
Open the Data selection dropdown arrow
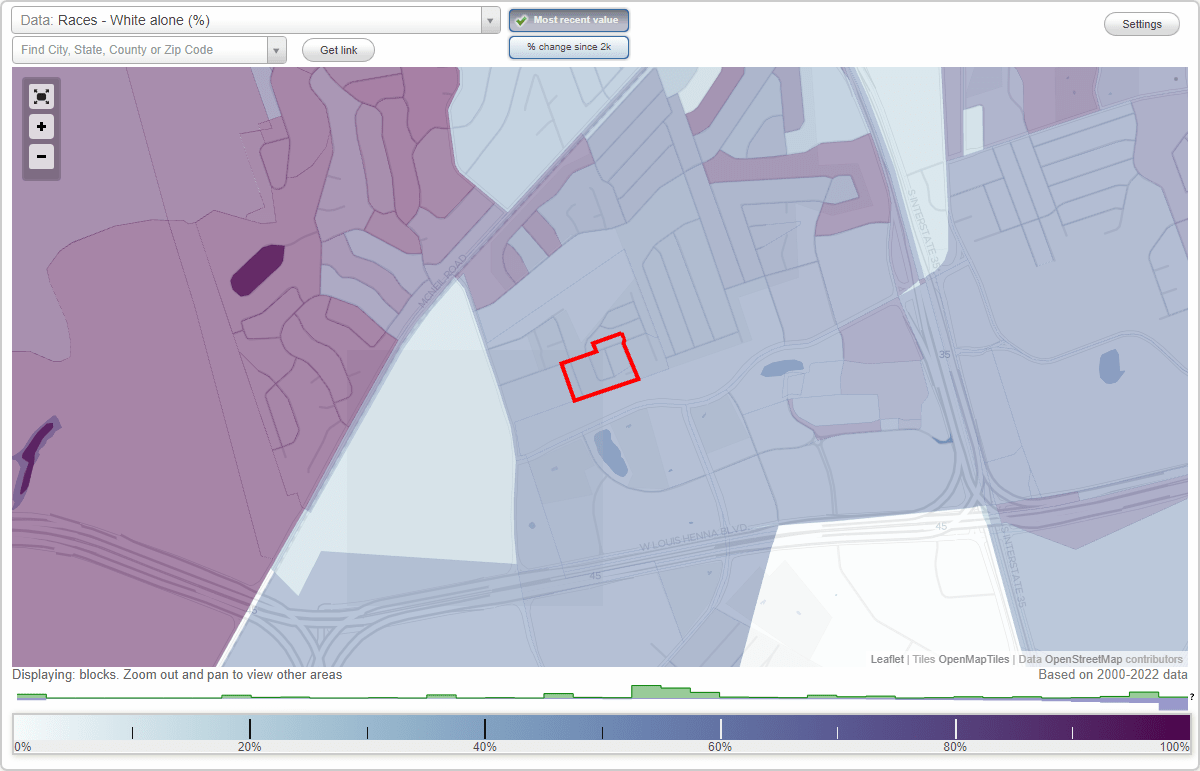[x=490, y=20]
